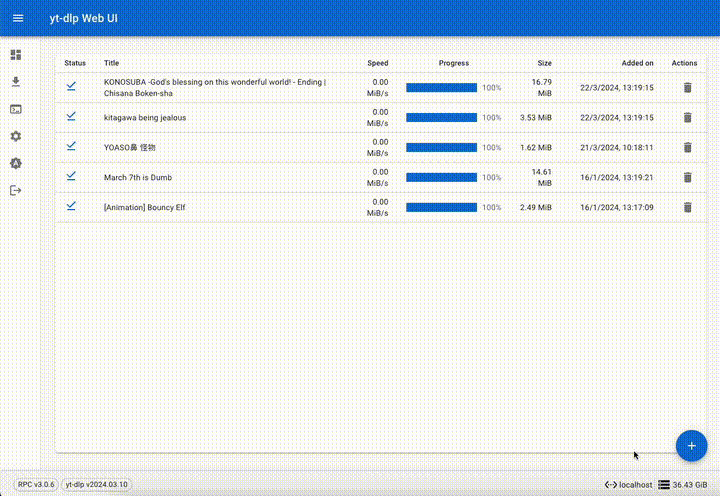Screen dimensions: 720x496
Task: Click the Title column header
Action: pyautogui.click(x=111, y=63)
